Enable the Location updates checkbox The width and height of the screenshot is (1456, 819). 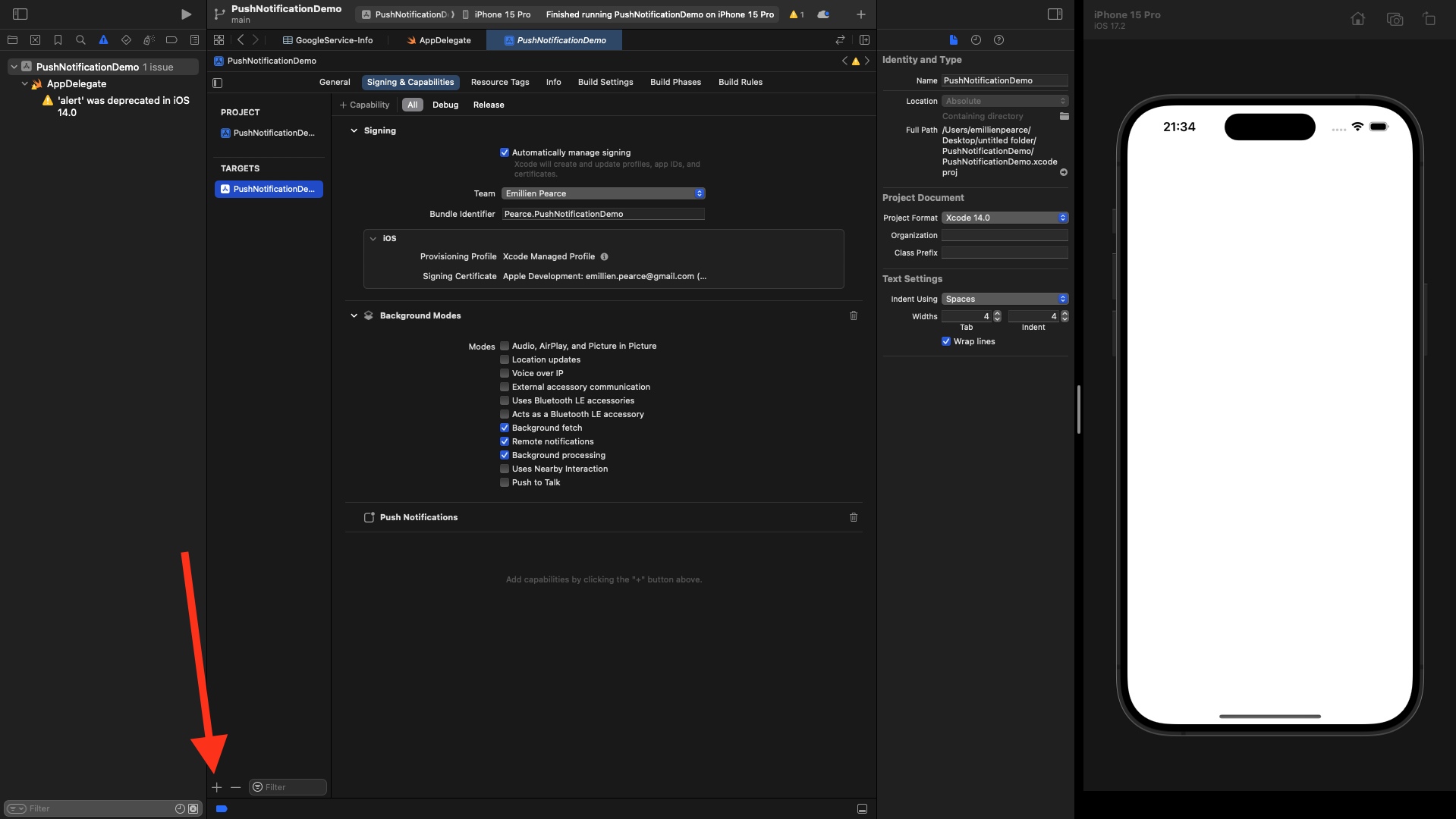click(x=505, y=359)
